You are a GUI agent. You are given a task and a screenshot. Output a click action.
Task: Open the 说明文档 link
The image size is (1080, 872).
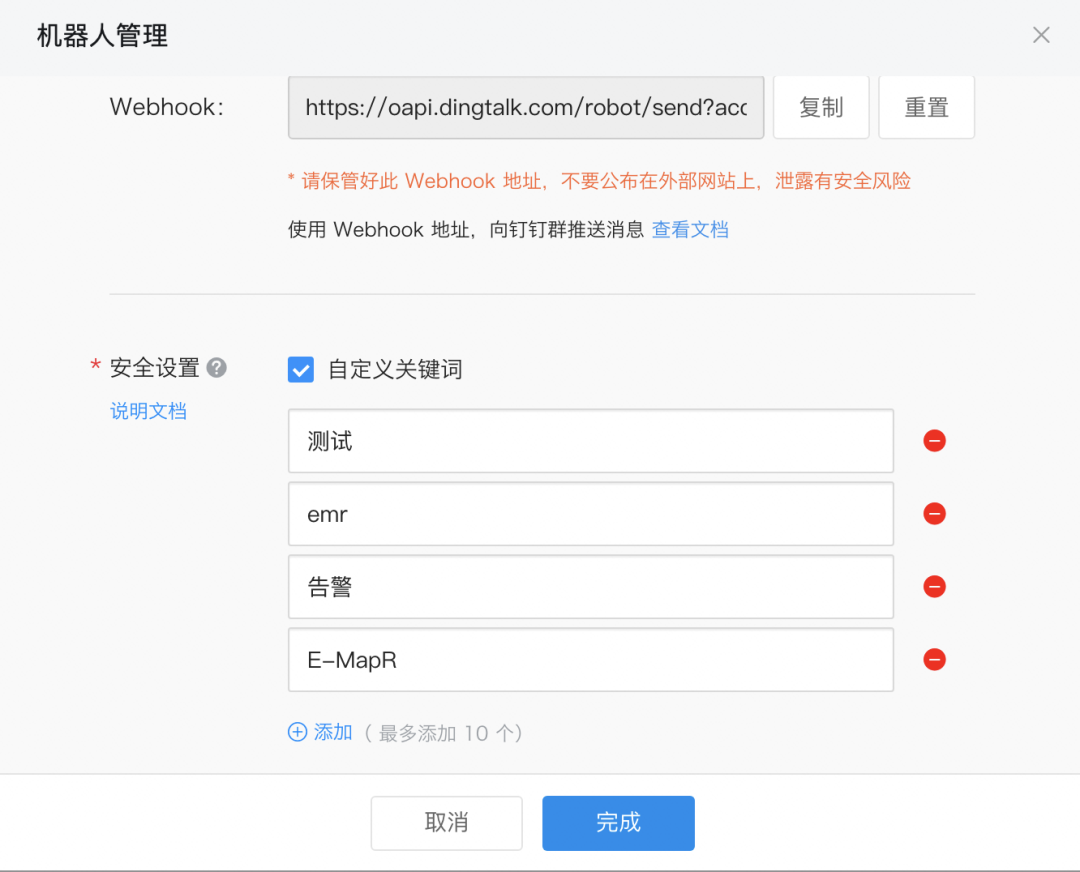148,411
